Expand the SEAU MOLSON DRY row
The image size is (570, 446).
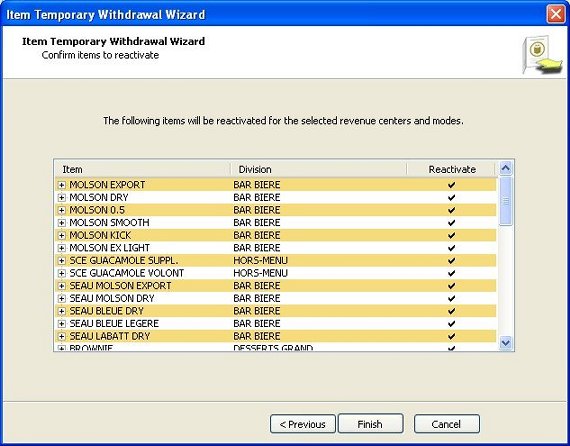[x=61, y=298]
